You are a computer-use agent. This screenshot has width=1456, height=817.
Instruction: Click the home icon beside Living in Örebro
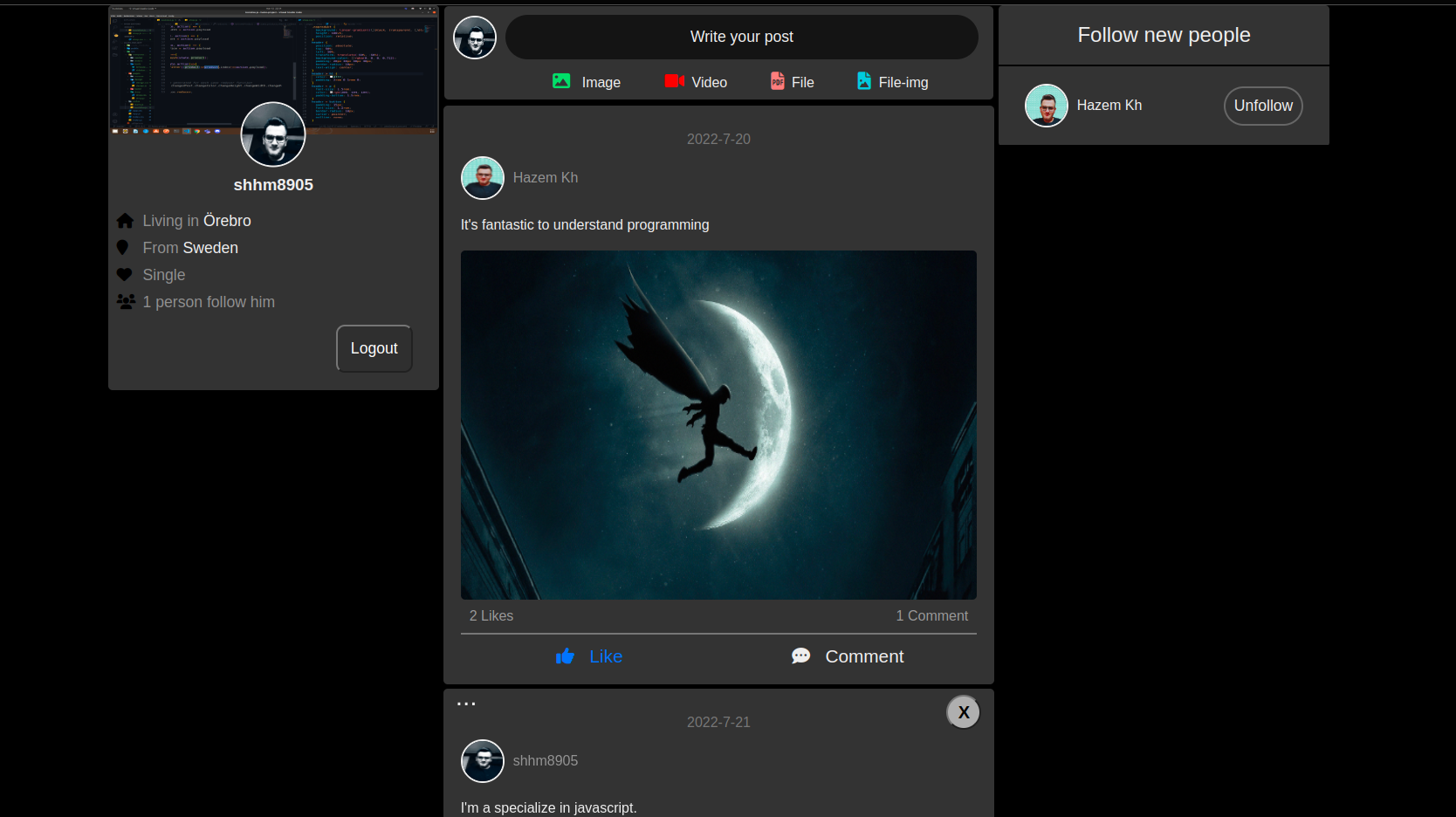point(125,220)
